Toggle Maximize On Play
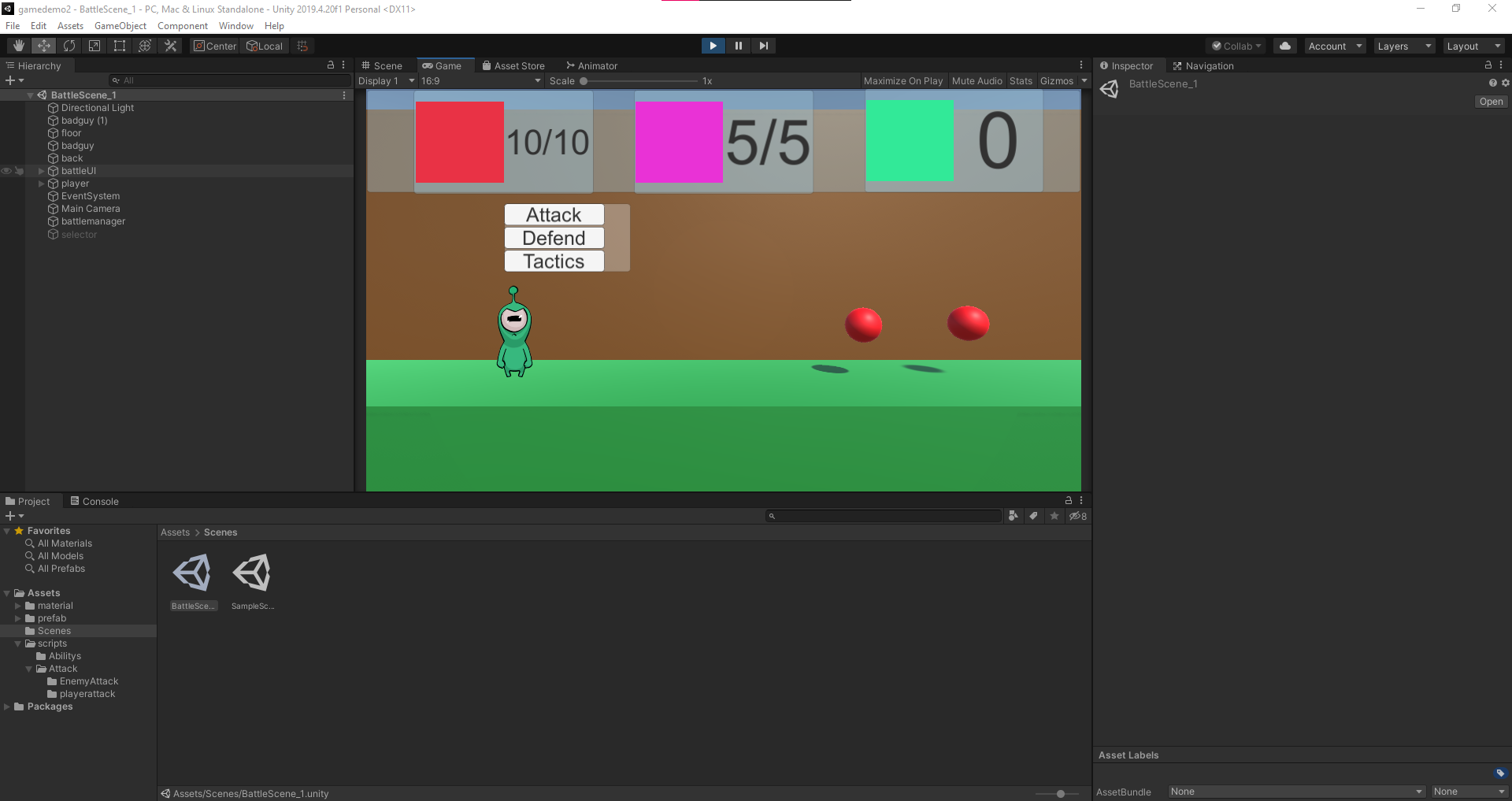This screenshot has height=801, width=1512. click(902, 81)
